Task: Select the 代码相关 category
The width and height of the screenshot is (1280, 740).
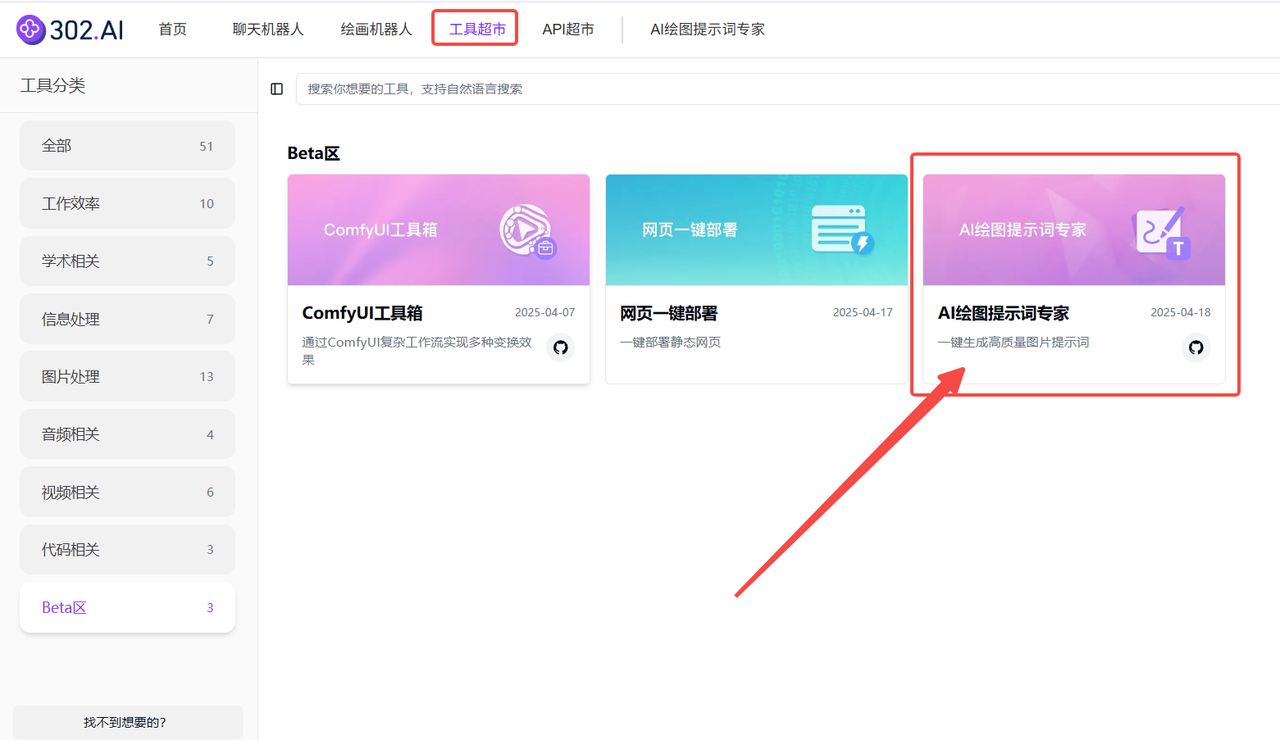Action: click(127, 550)
